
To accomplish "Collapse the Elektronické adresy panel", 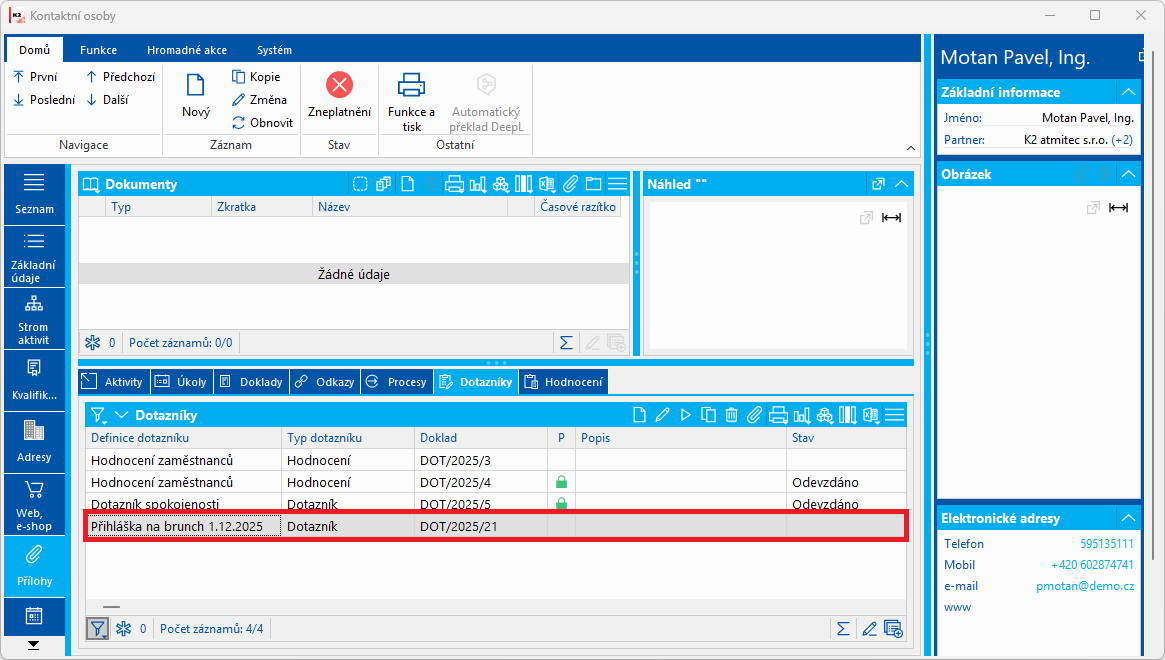I will pyautogui.click(x=1128, y=518).
